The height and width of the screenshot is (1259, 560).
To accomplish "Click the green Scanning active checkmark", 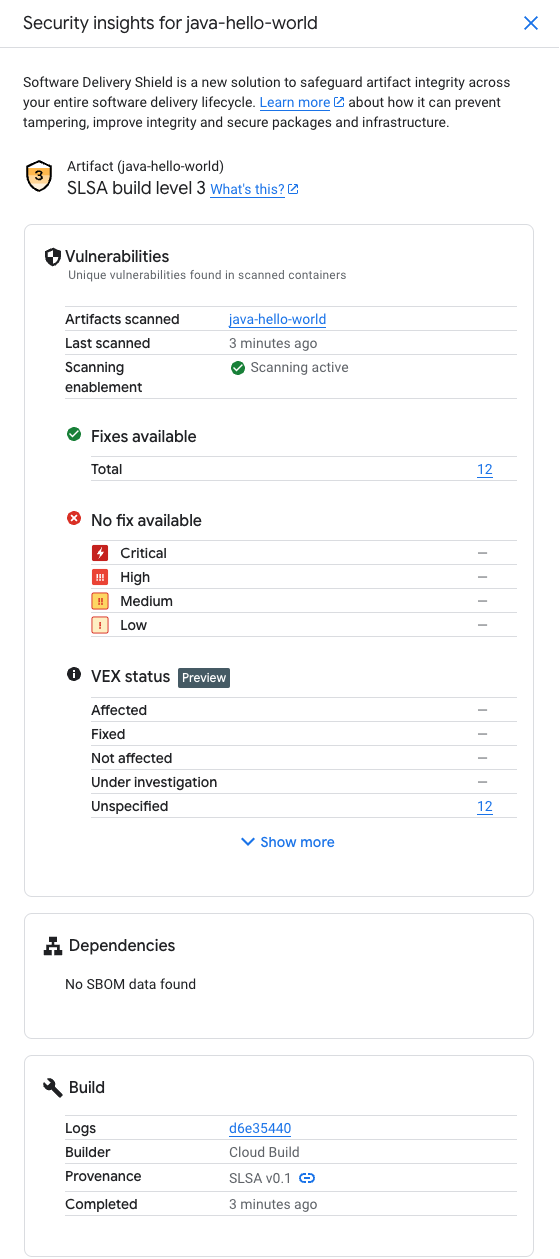I will (x=238, y=368).
